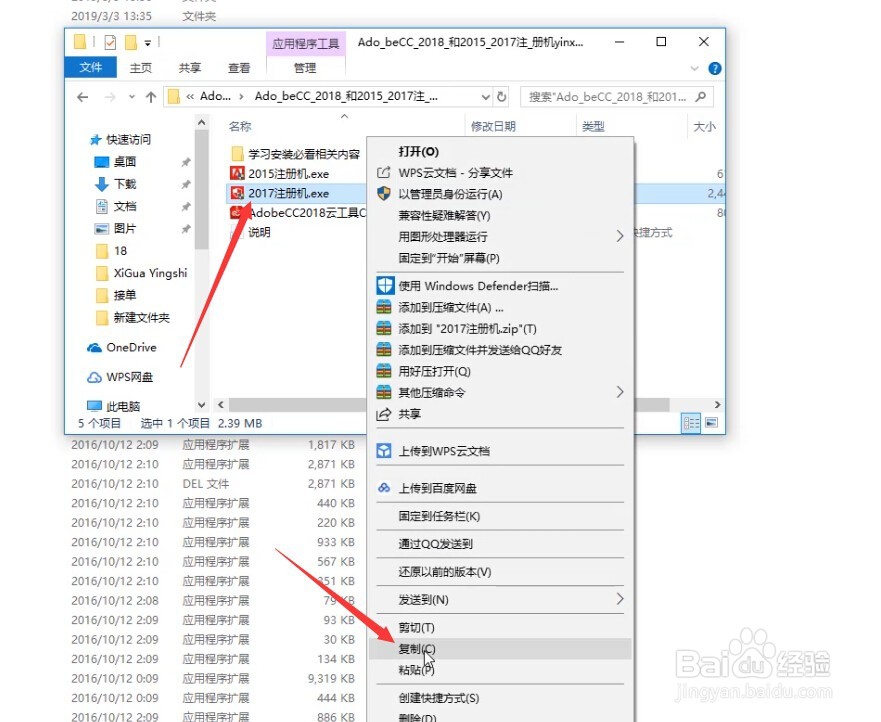
Task: Click archive icon beside 其他压缩命令
Action: (384, 392)
